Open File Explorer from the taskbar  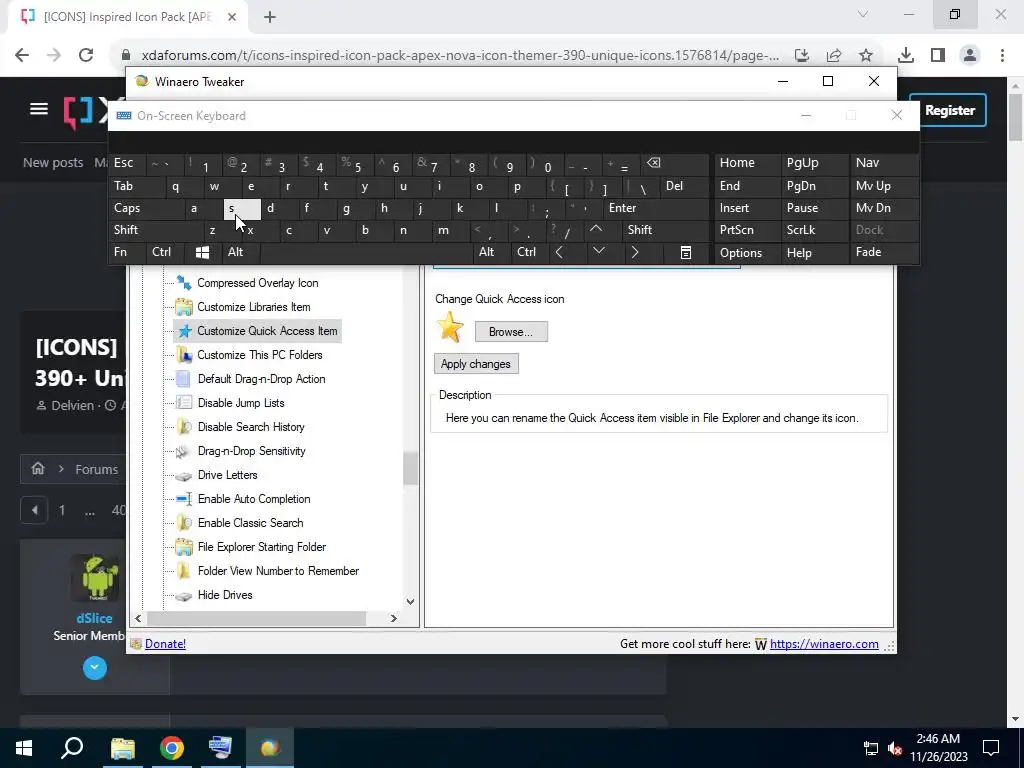tap(123, 748)
